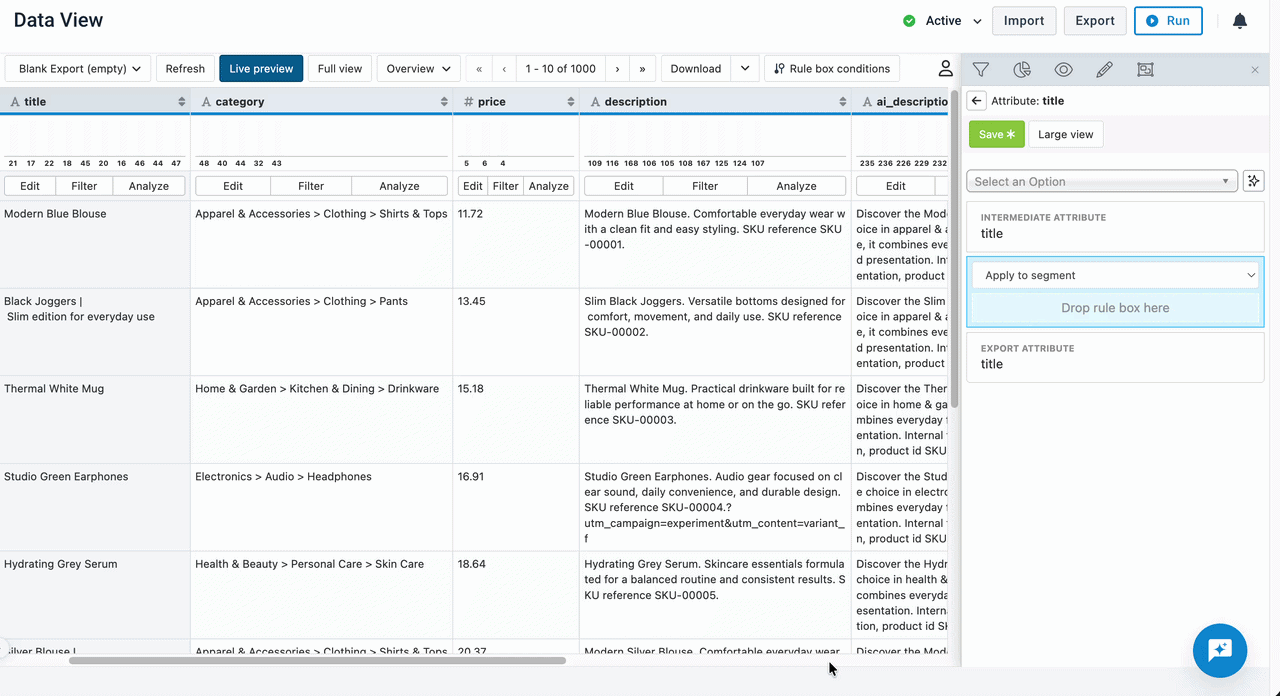Open the Active status dropdown
Screen dimensions: 1280x696
[x=943, y=21]
